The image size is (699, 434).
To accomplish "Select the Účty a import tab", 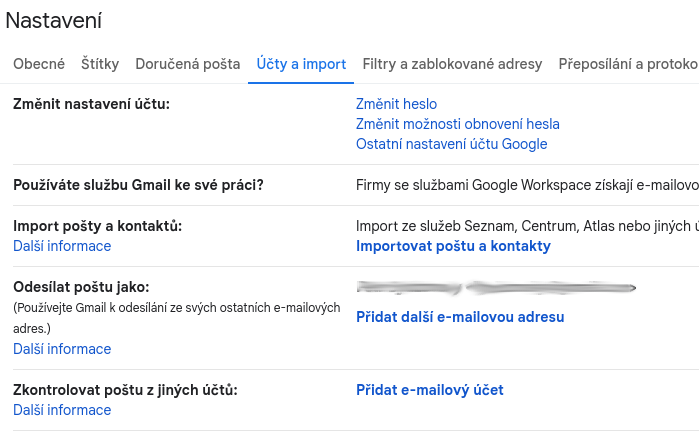I will click(301, 64).
